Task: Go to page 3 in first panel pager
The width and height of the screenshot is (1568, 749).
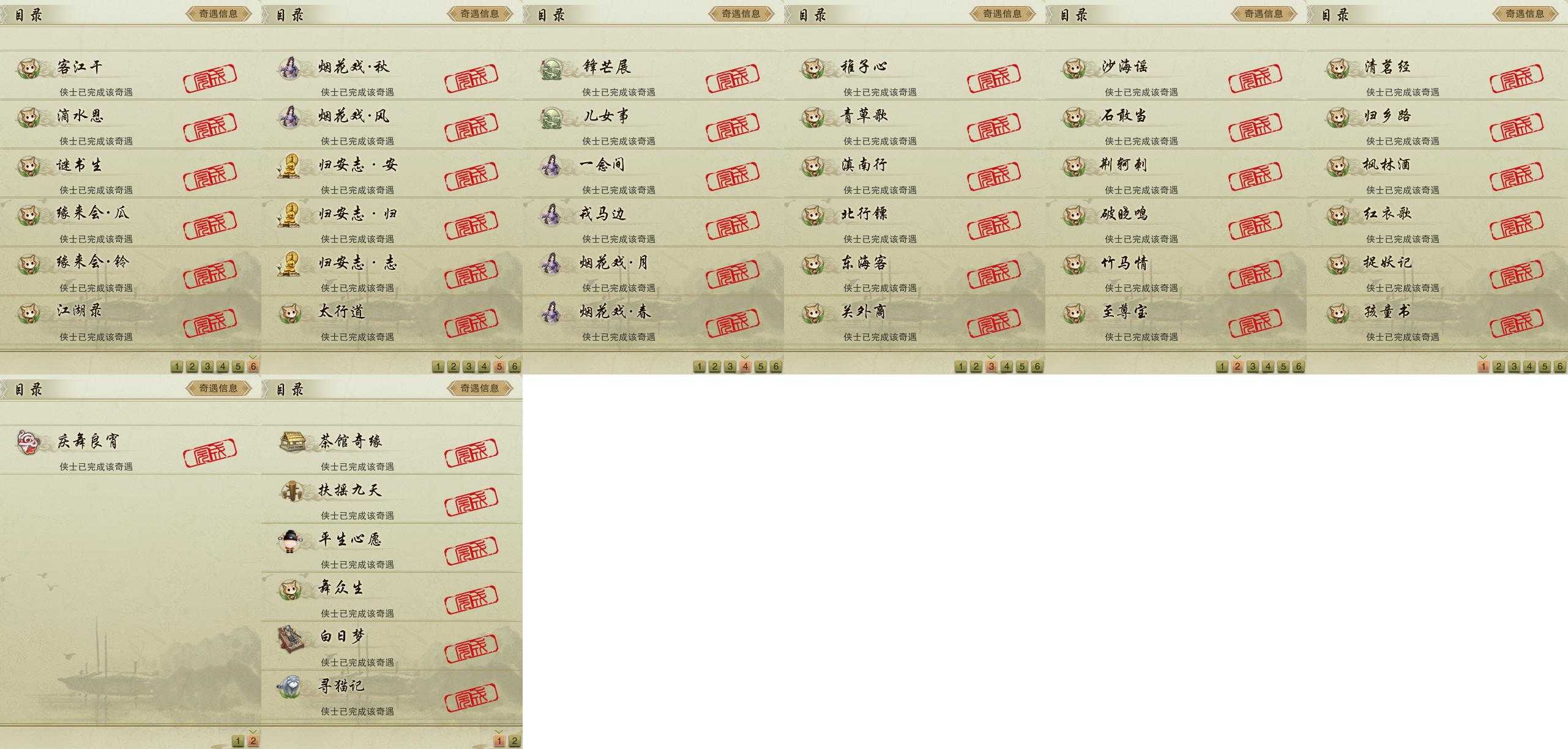Action: coord(207,367)
